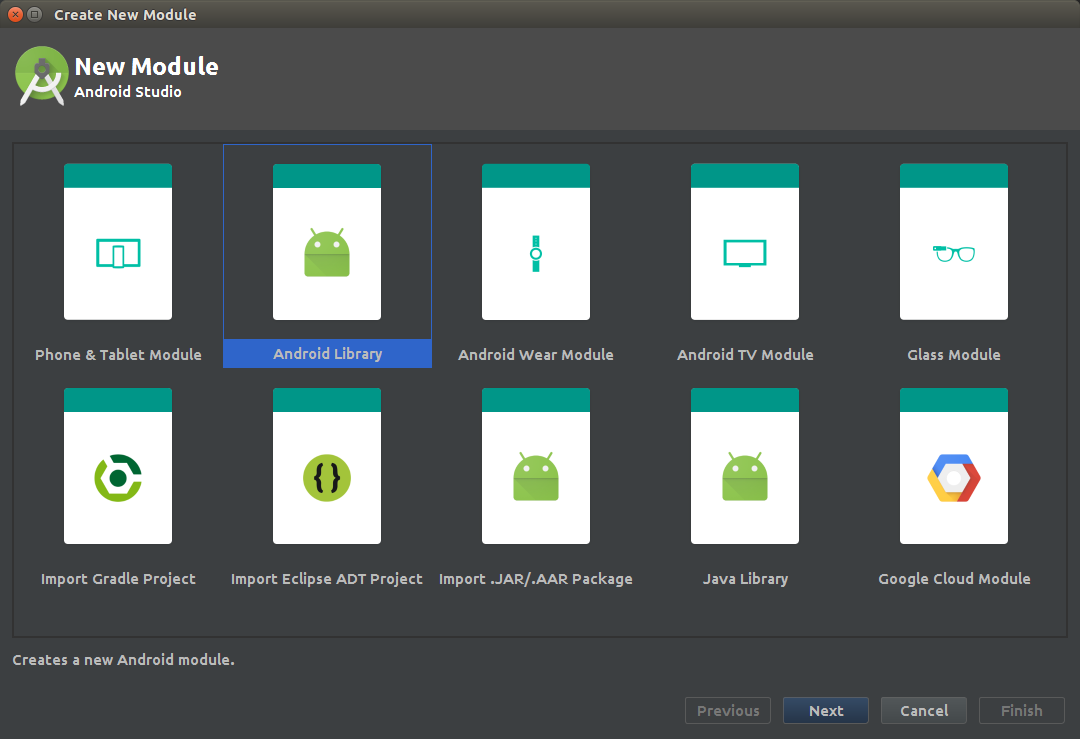Choose the Android Library module icon

pos(326,241)
